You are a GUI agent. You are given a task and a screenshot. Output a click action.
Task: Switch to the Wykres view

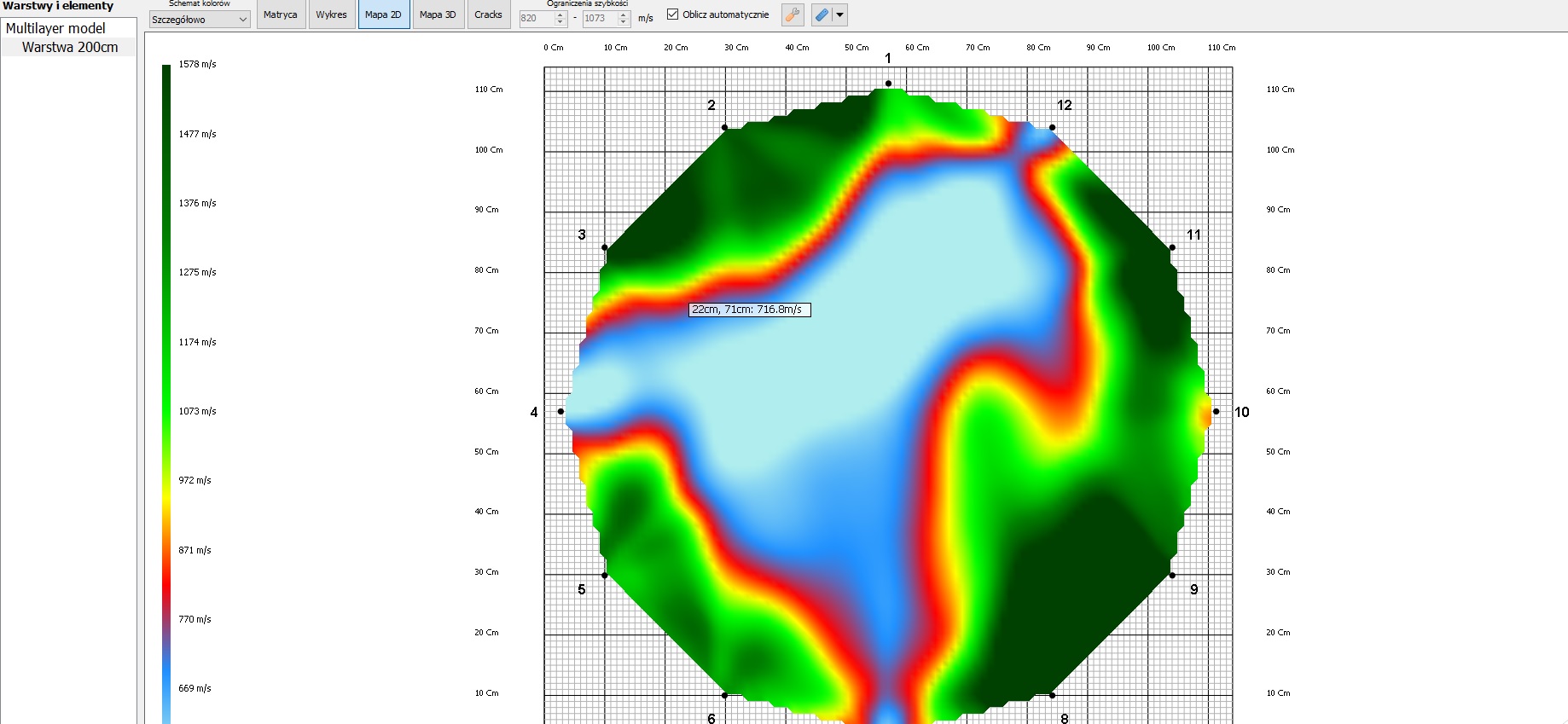(331, 14)
